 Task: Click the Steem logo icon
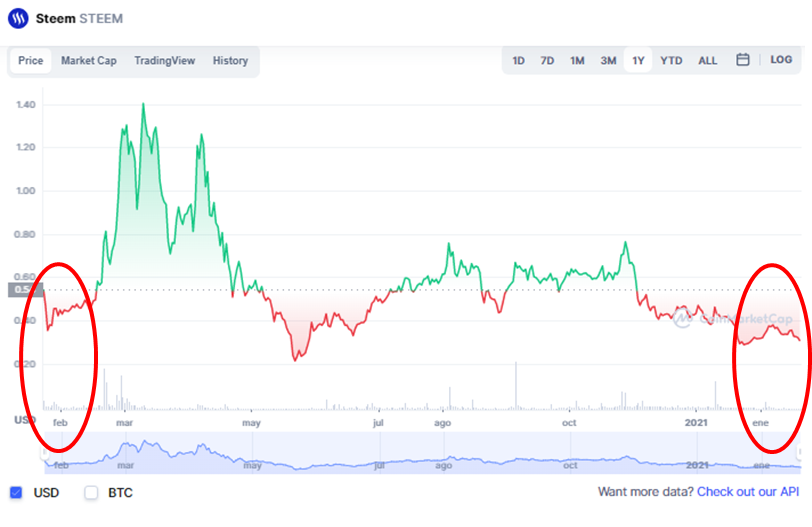click(x=18, y=19)
